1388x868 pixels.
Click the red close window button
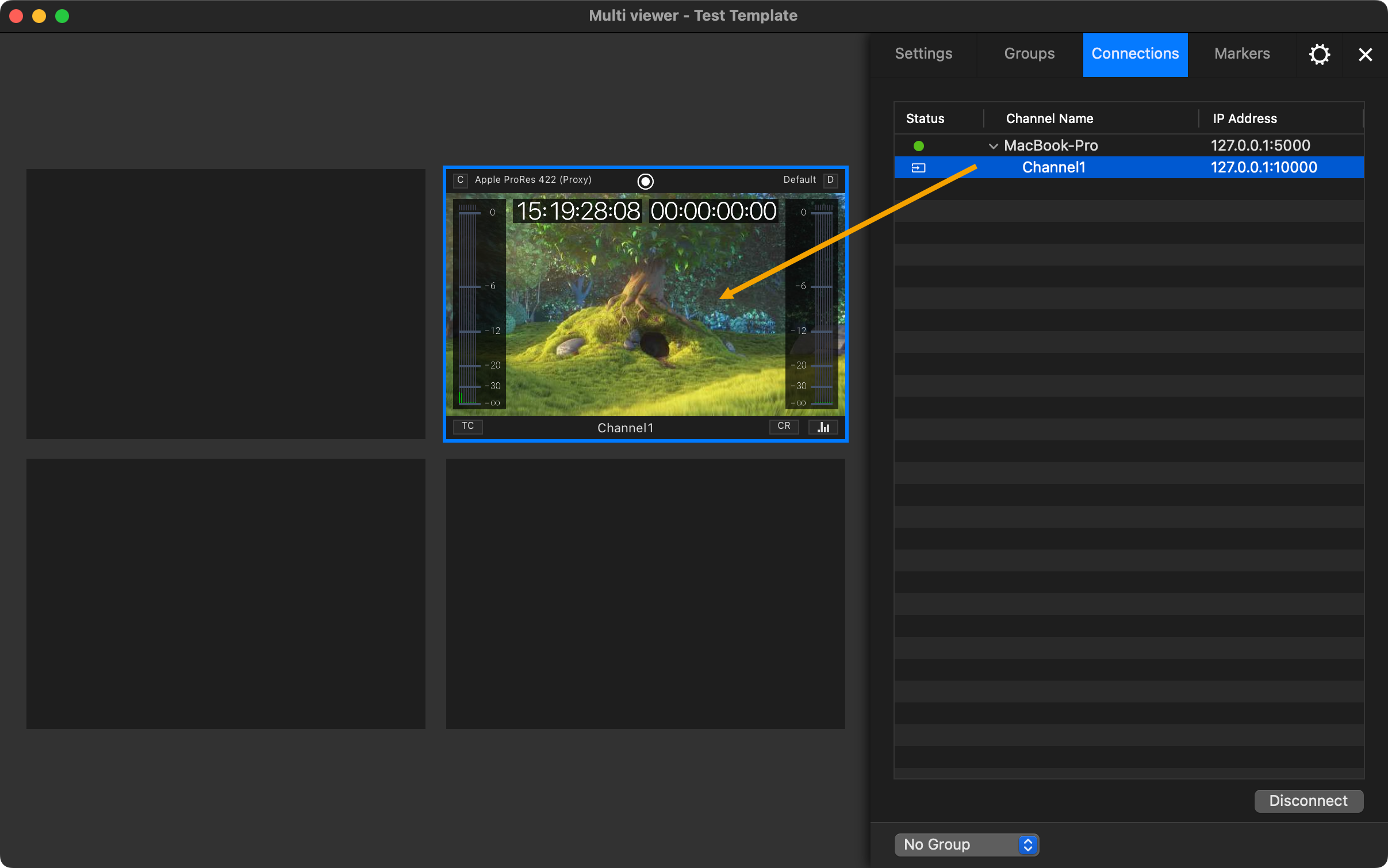[x=16, y=16]
